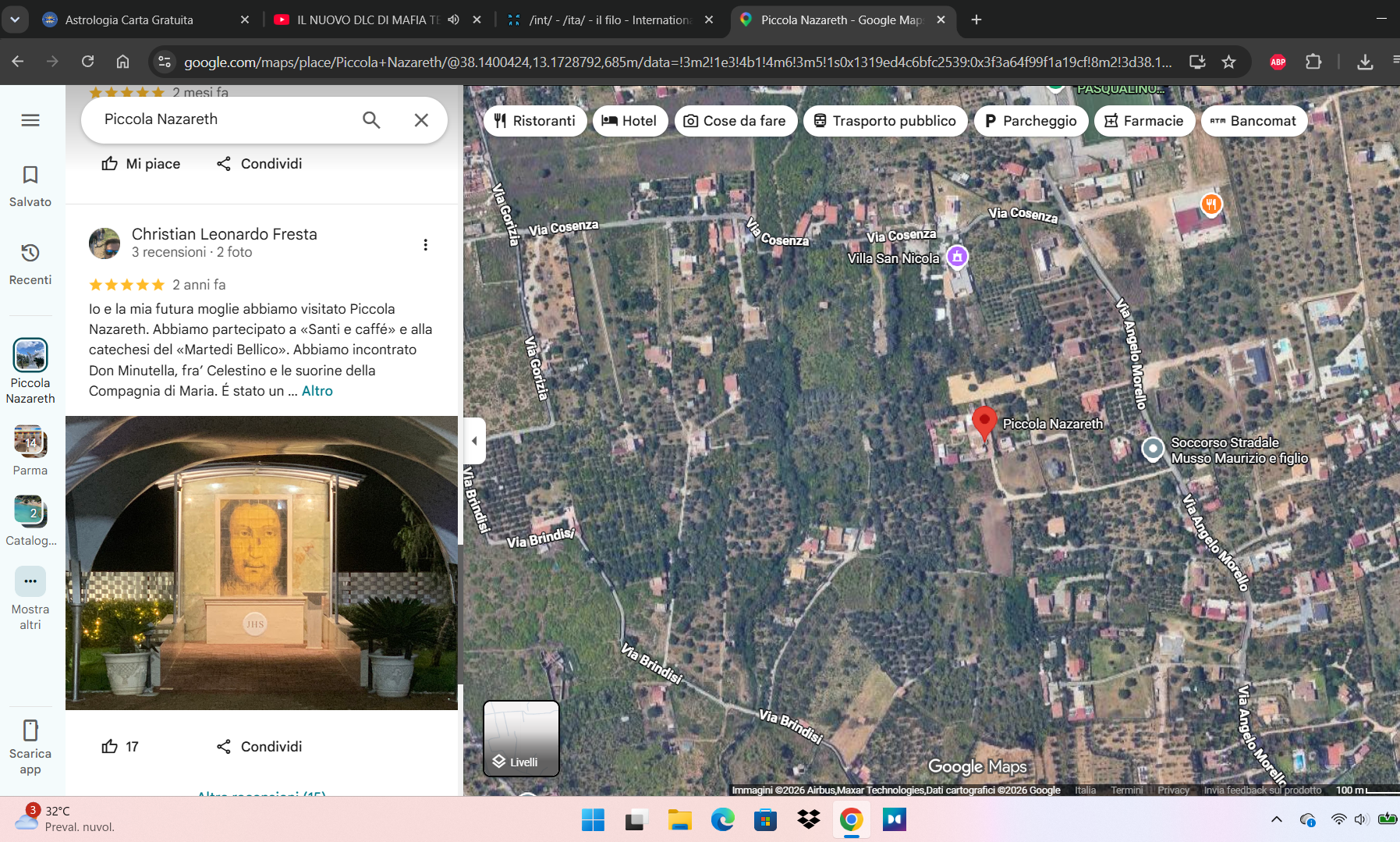Bookmark this page with the star
The image size is (1400, 842).
1229,62
